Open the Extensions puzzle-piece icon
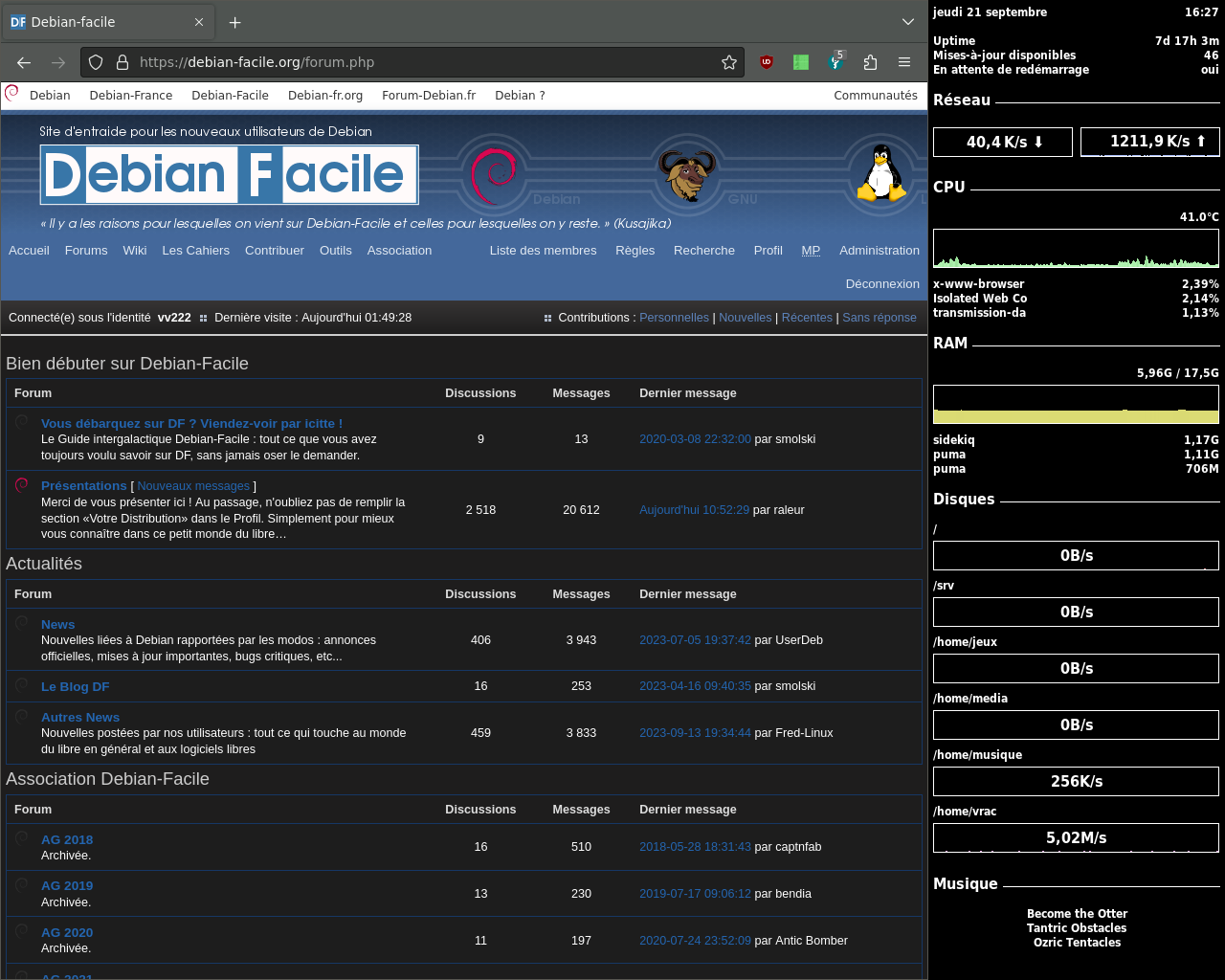Image resolution: width=1225 pixels, height=980 pixels. pos(870,62)
